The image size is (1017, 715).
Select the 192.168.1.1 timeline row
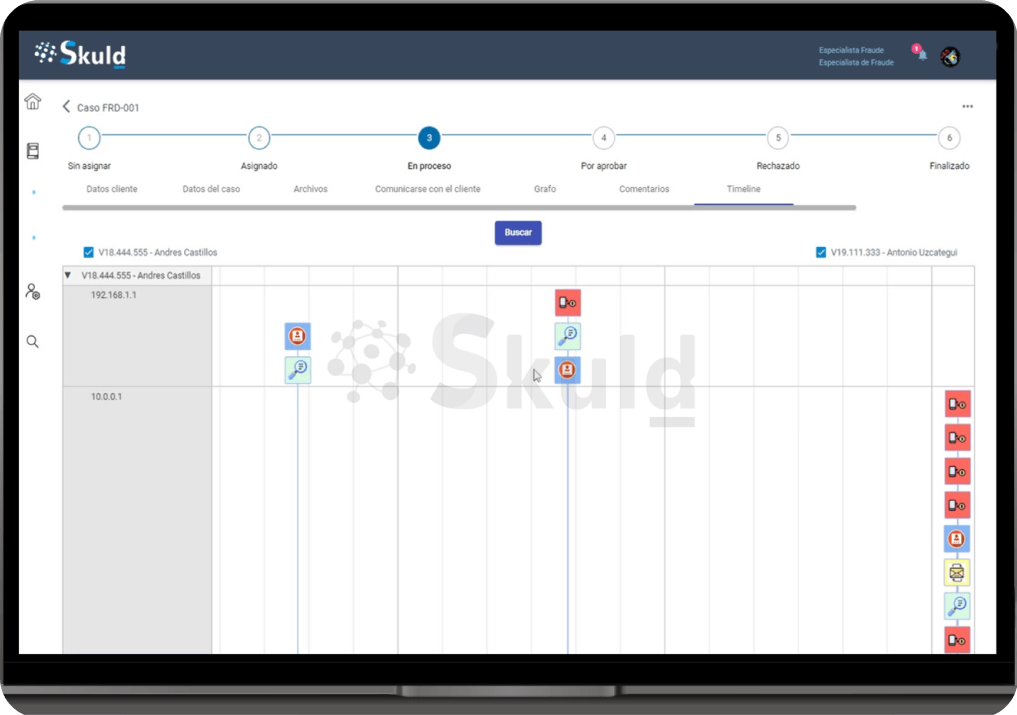pos(114,296)
